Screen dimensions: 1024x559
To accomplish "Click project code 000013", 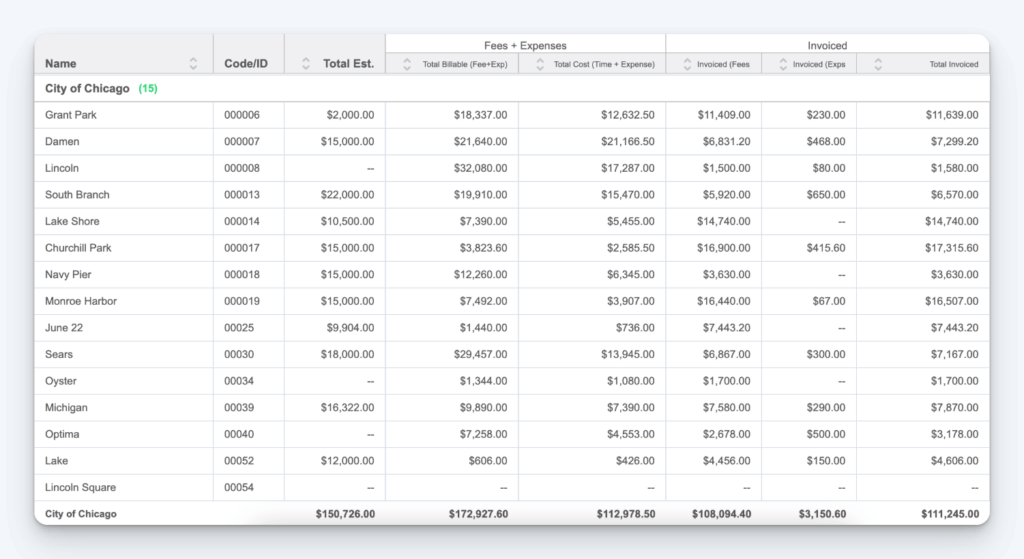I will point(242,195).
